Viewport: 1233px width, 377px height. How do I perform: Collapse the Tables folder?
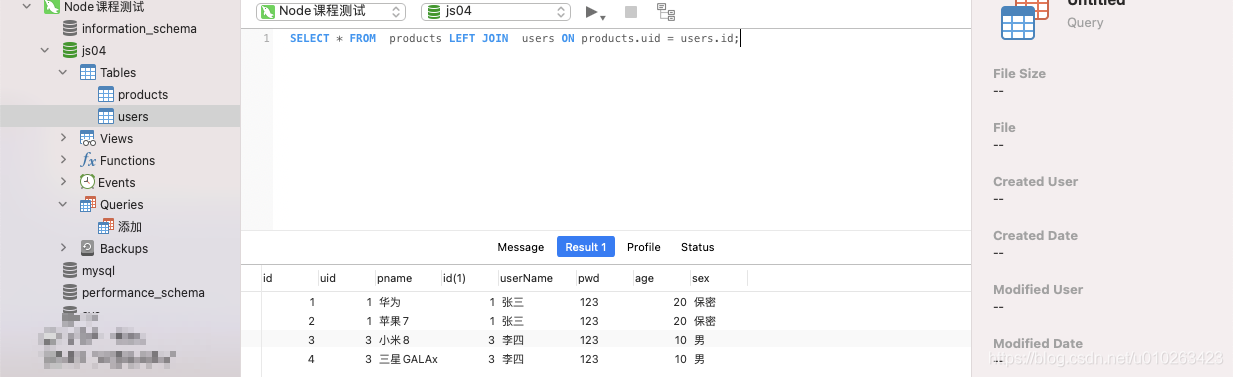(64, 73)
